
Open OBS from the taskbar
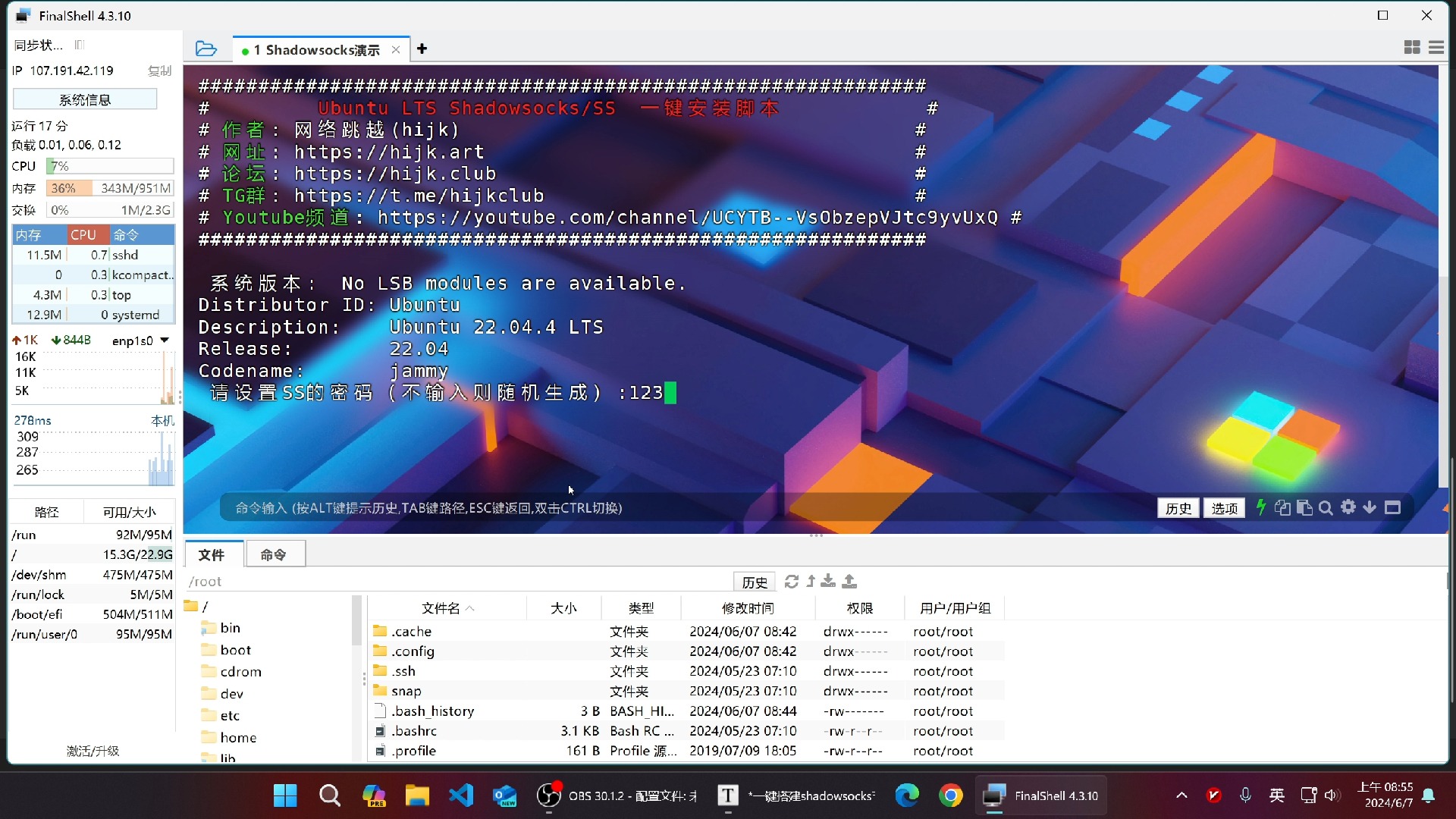pos(617,795)
